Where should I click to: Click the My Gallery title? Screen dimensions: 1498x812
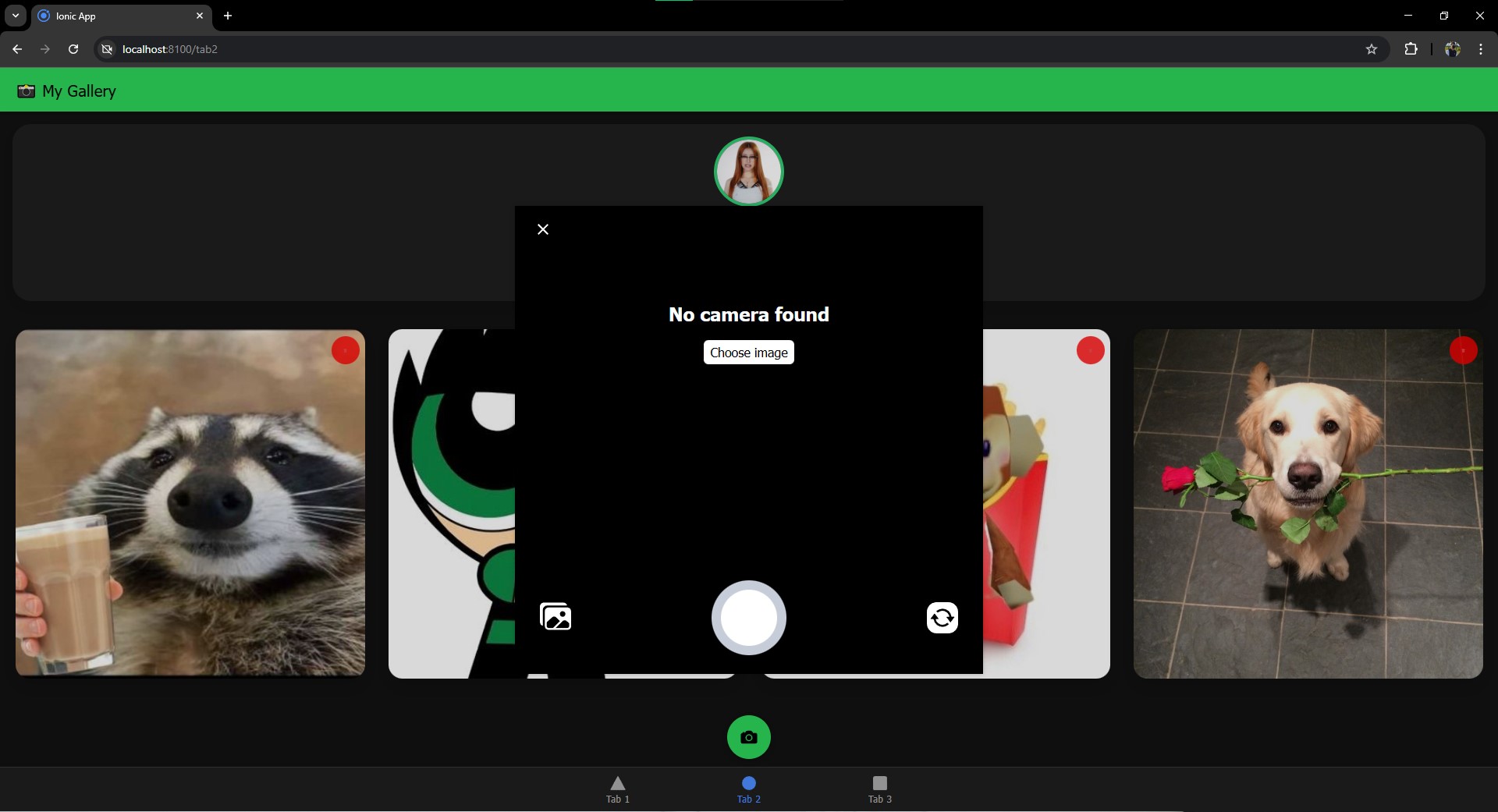pos(79,91)
